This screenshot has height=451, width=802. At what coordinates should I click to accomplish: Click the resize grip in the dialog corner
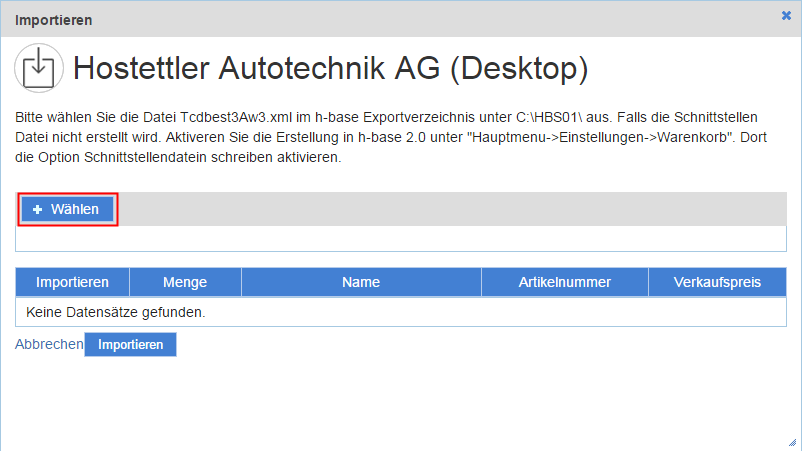point(792,442)
